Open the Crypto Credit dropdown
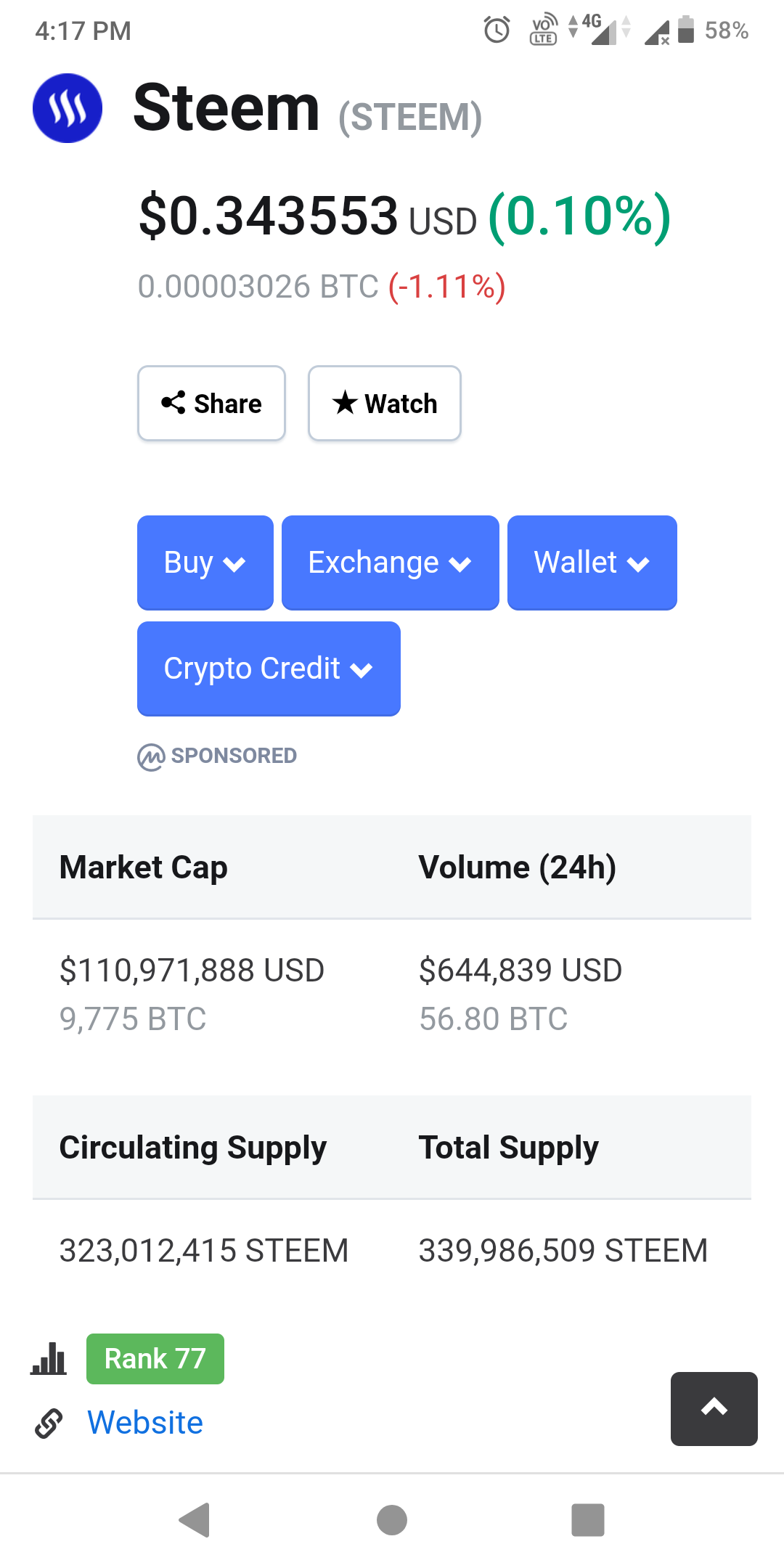This screenshot has width=784, height=1568. click(269, 669)
